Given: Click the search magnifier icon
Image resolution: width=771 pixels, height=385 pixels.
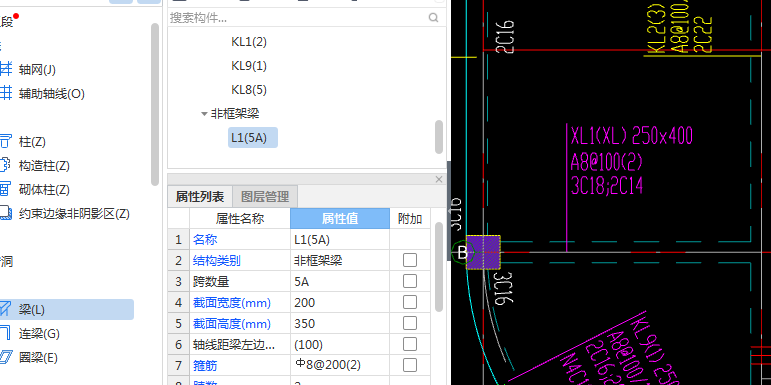Looking at the screenshot, I should click(433, 18).
